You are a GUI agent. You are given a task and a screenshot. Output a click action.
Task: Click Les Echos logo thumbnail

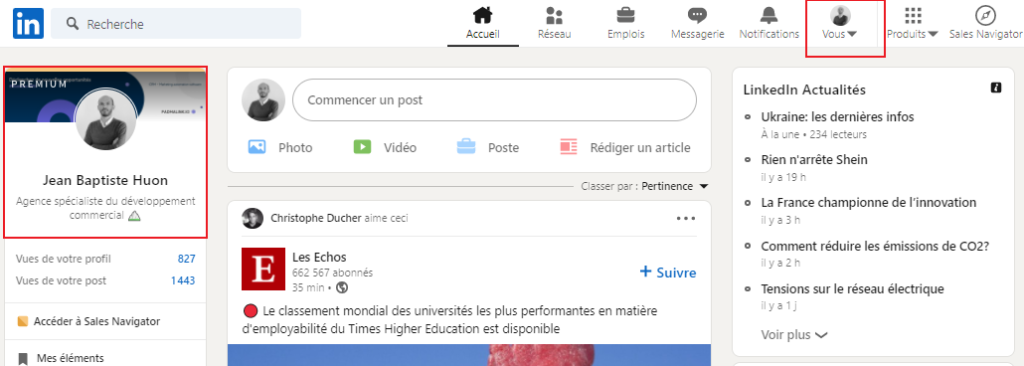tap(263, 269)
